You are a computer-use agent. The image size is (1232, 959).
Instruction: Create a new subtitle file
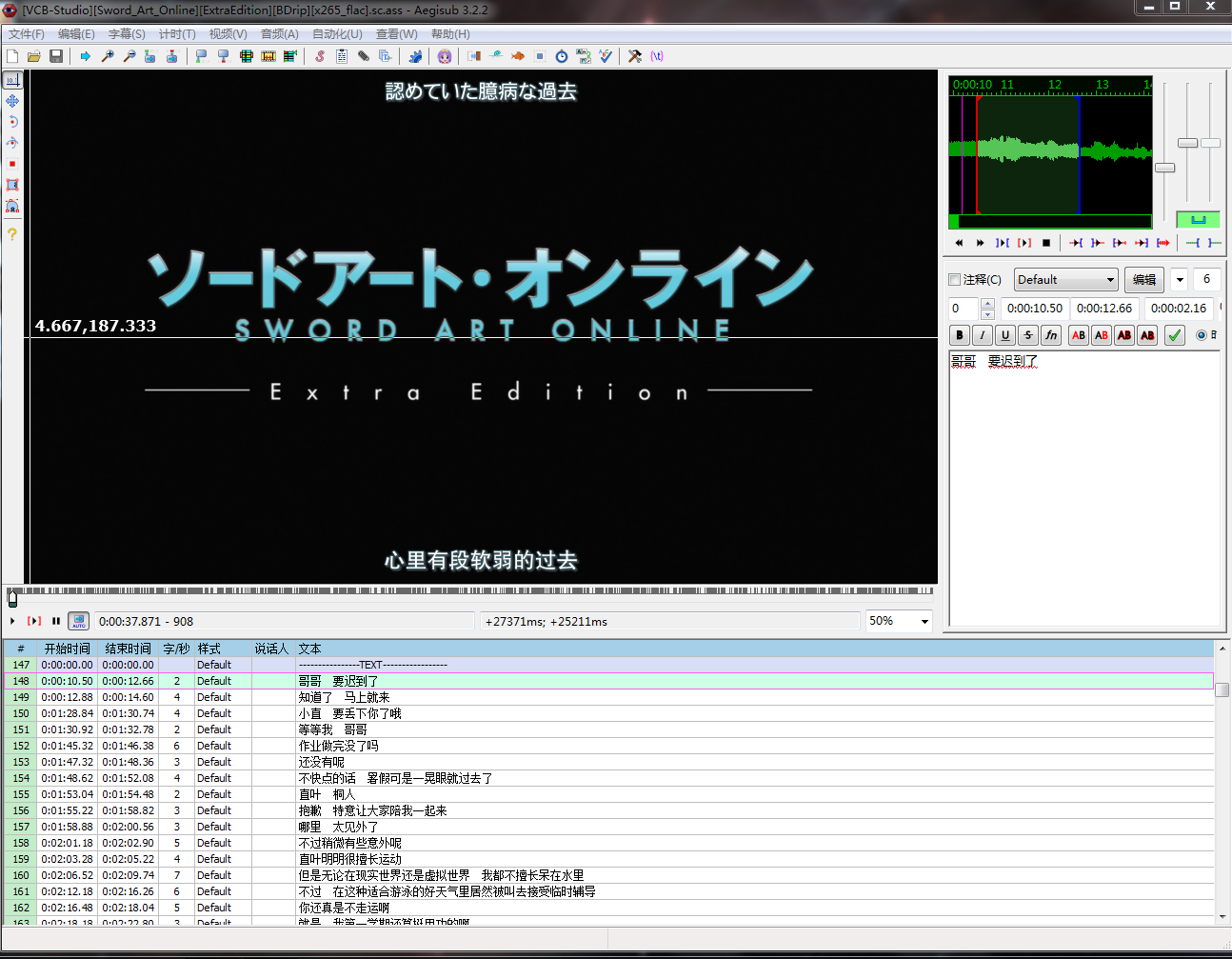click(12, 56)
